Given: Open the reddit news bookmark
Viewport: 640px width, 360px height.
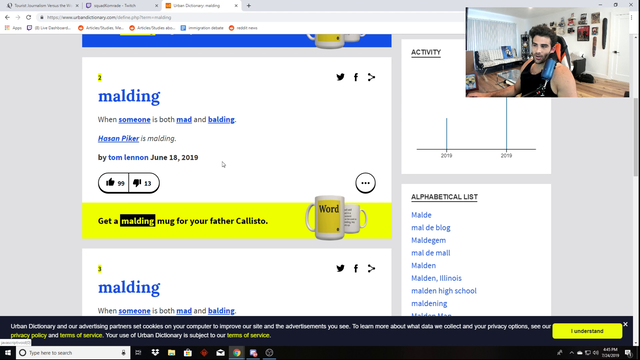Looking at the screenshot, I should [x=243, y=28].
